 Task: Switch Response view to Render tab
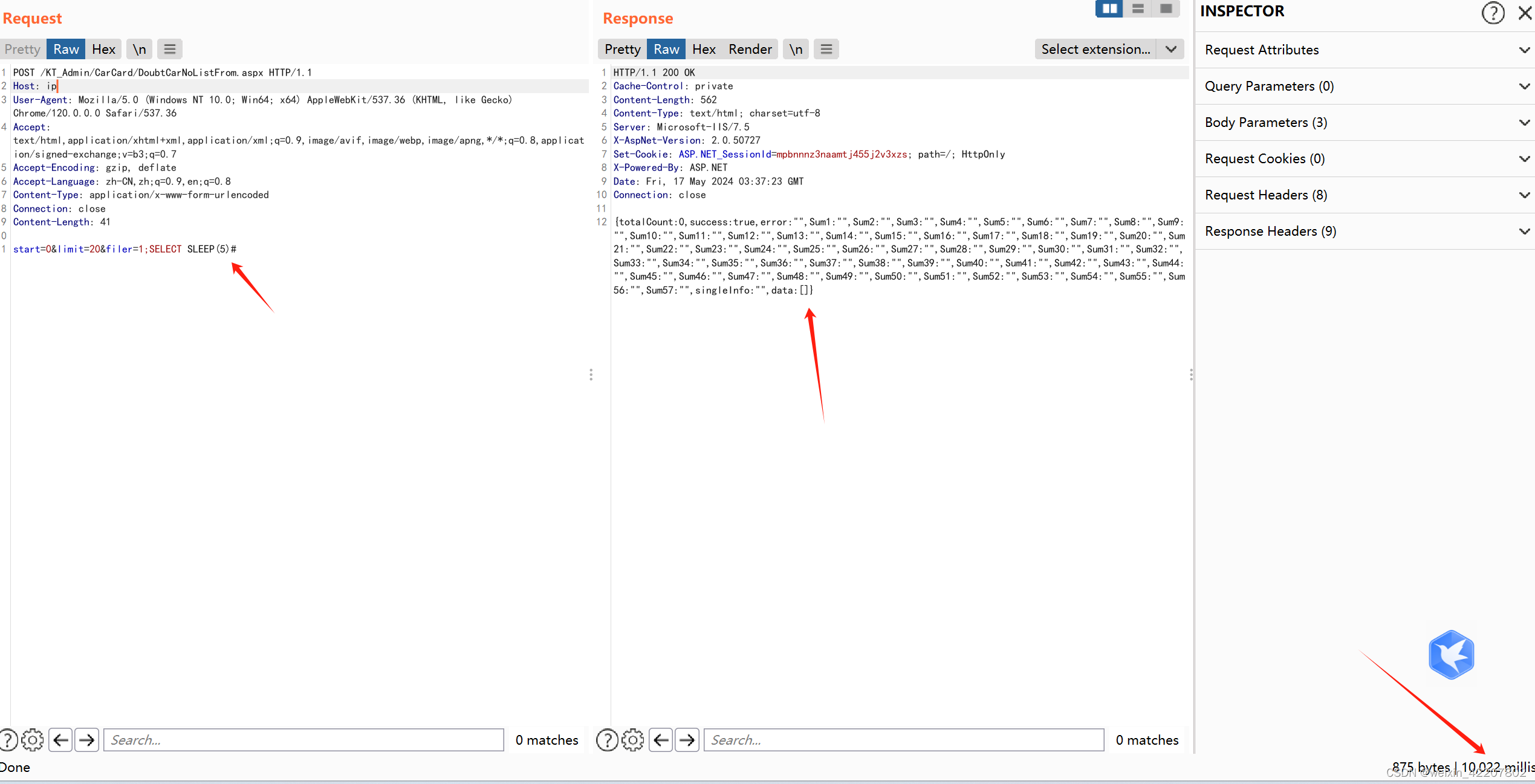(750, 49)
